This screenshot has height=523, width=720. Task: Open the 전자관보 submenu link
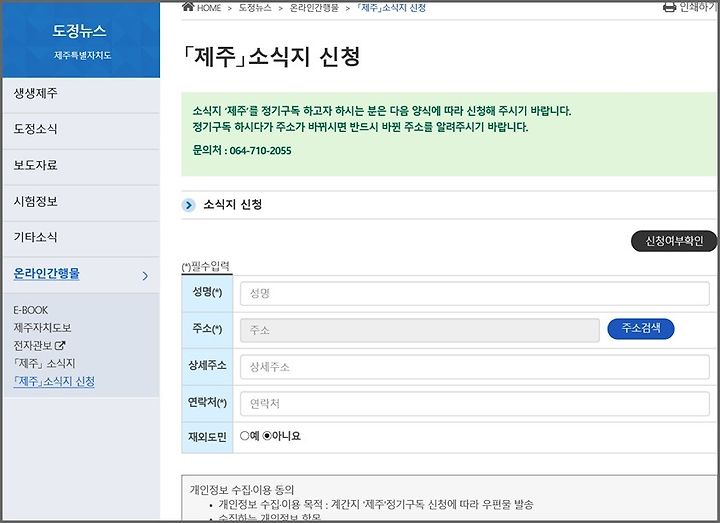(x=33, y=345)
